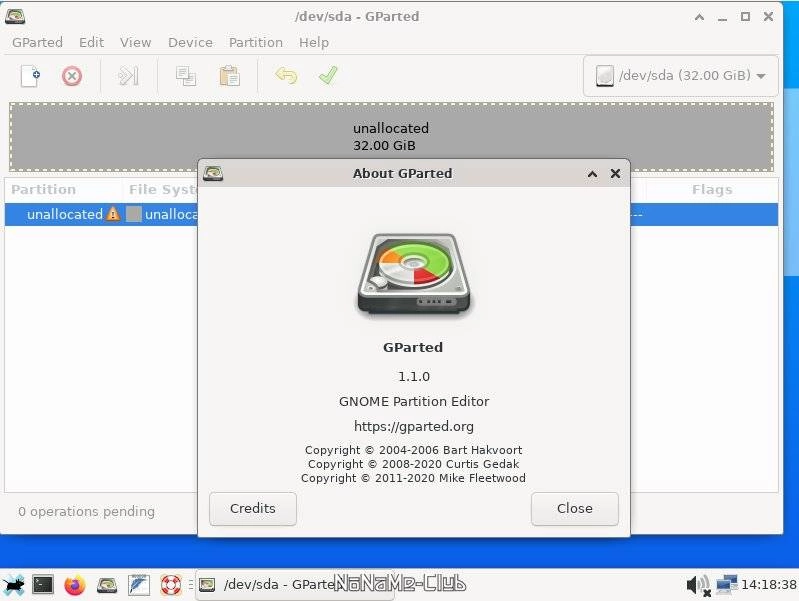Click the Copyright 2011-2020 Mike Fleetwood line
This screenshot has height=601, width=799.
[x=414, y=478]
